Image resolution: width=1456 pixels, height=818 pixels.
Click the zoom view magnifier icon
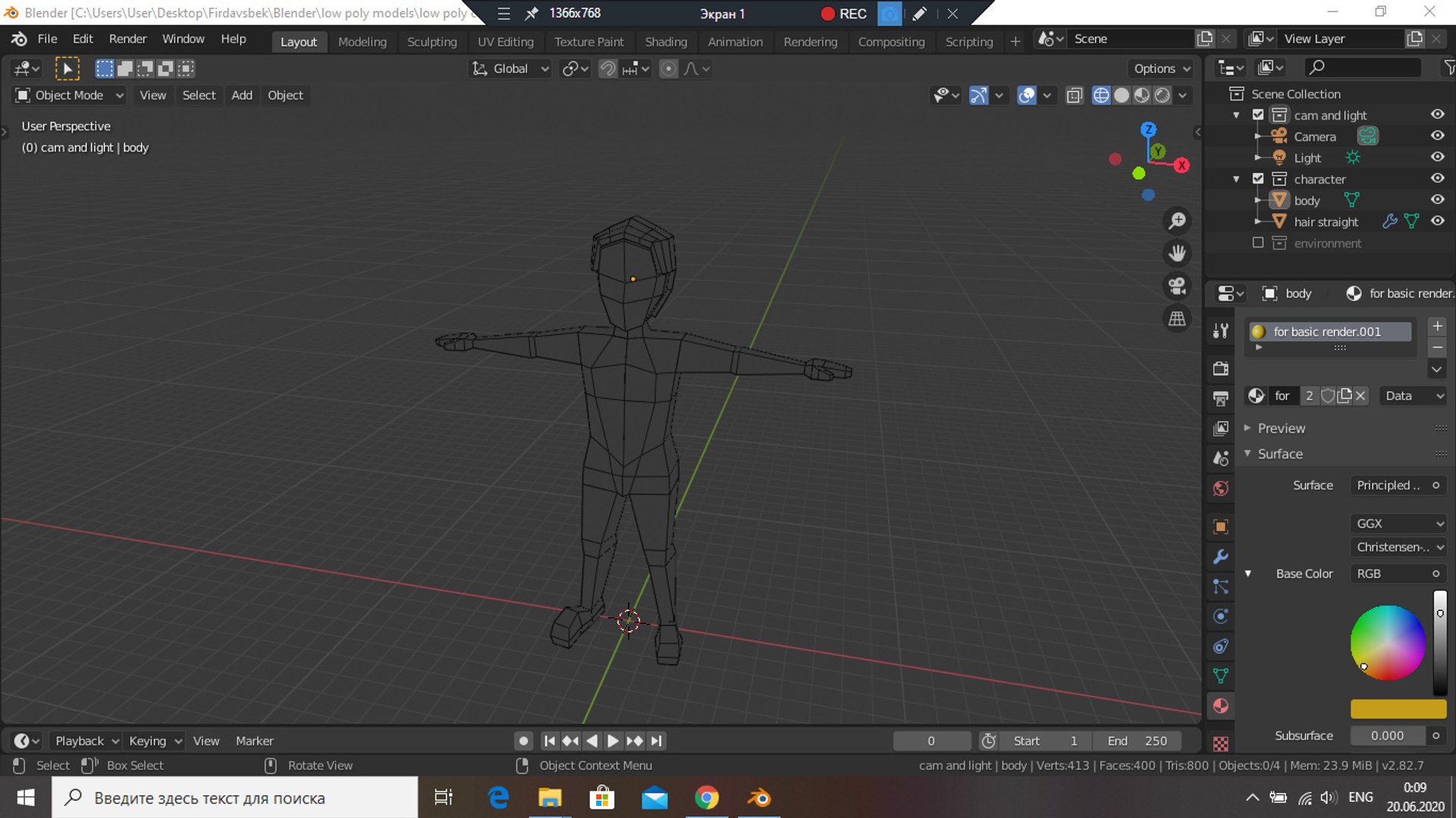pos(1177,221)
